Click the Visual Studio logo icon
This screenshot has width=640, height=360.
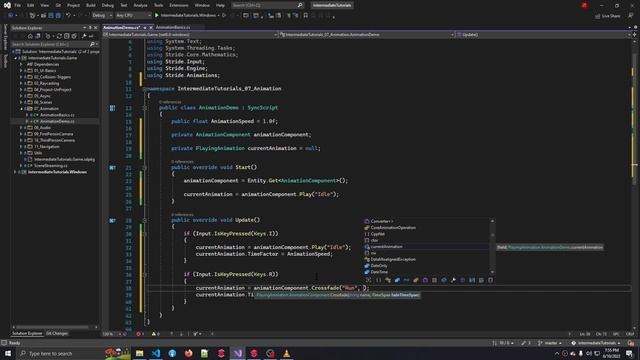7,5
